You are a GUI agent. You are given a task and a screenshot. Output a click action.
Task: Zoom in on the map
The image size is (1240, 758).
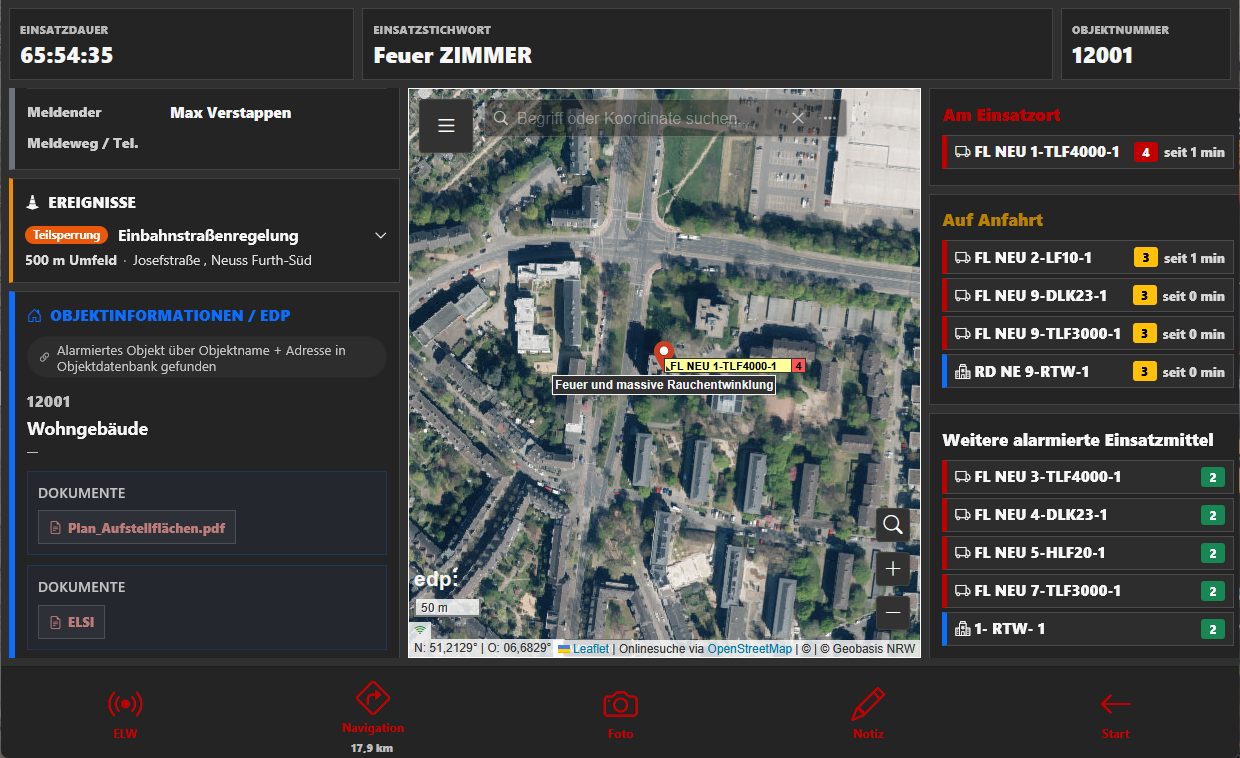click(x=893, y=569)
